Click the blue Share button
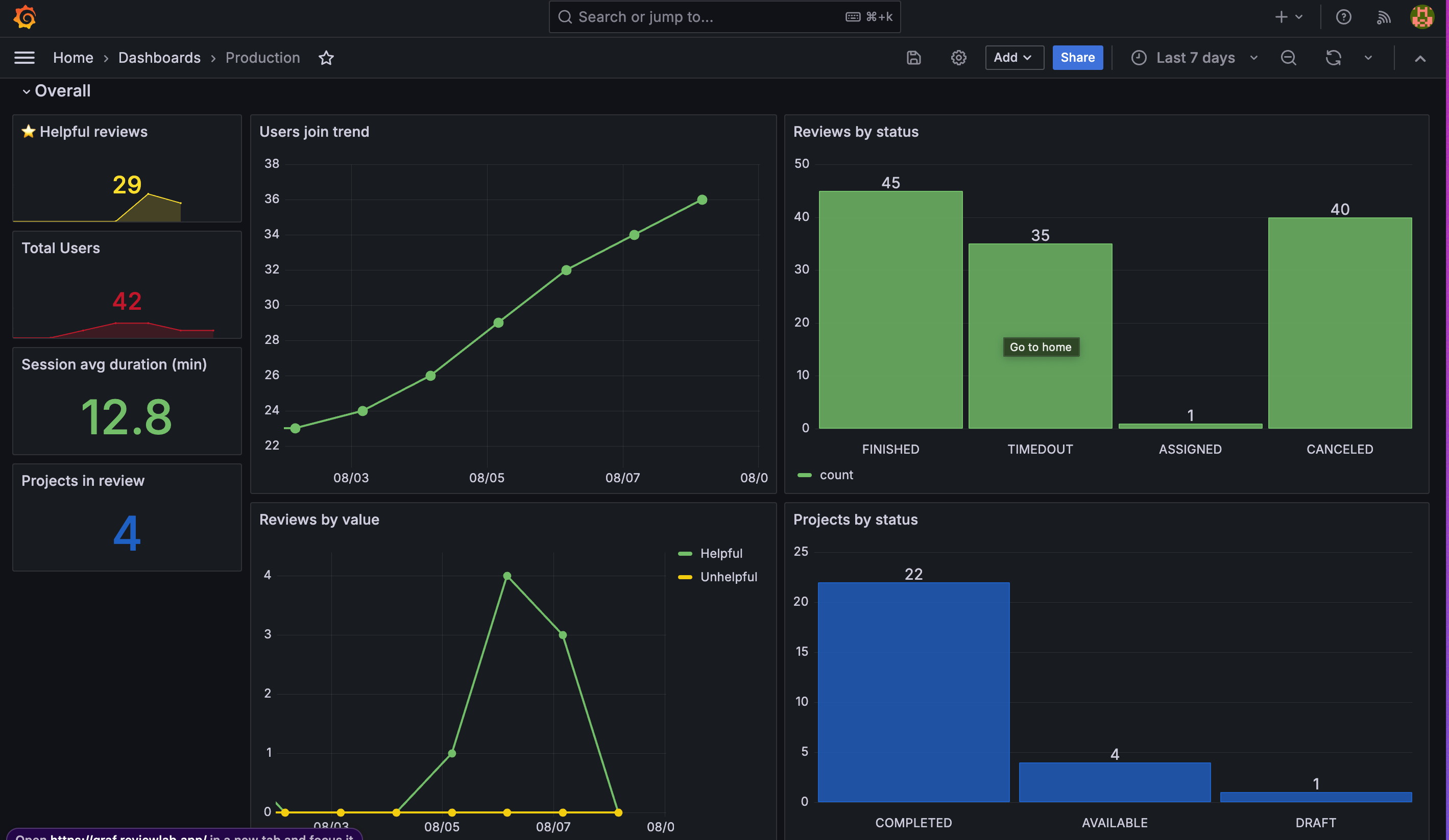The width and height of the screenshot is (1449, 840). (1077, 58)
